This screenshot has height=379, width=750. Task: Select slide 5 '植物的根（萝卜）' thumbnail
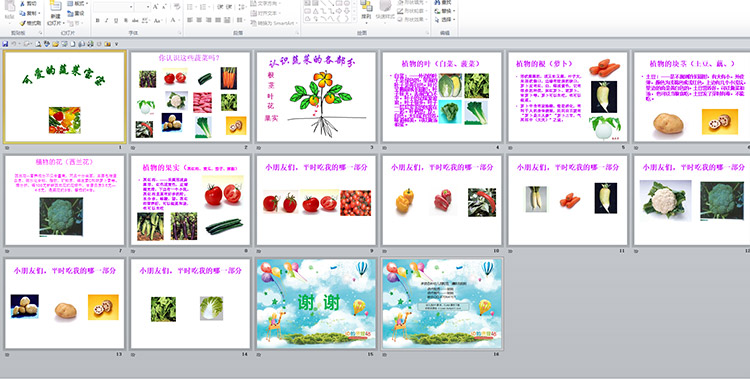568,97
